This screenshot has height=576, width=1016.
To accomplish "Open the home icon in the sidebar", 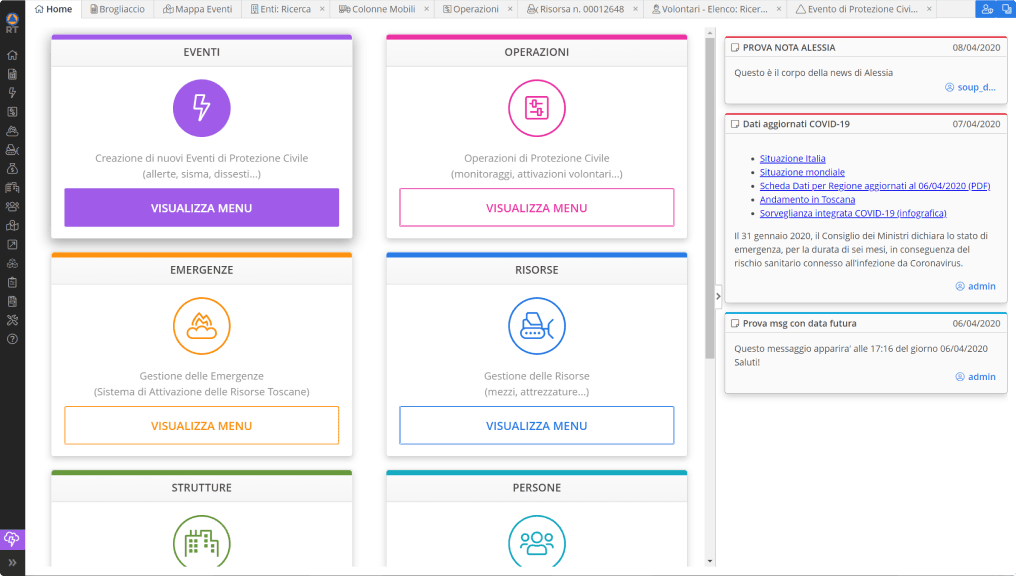I will pos(12,55).
